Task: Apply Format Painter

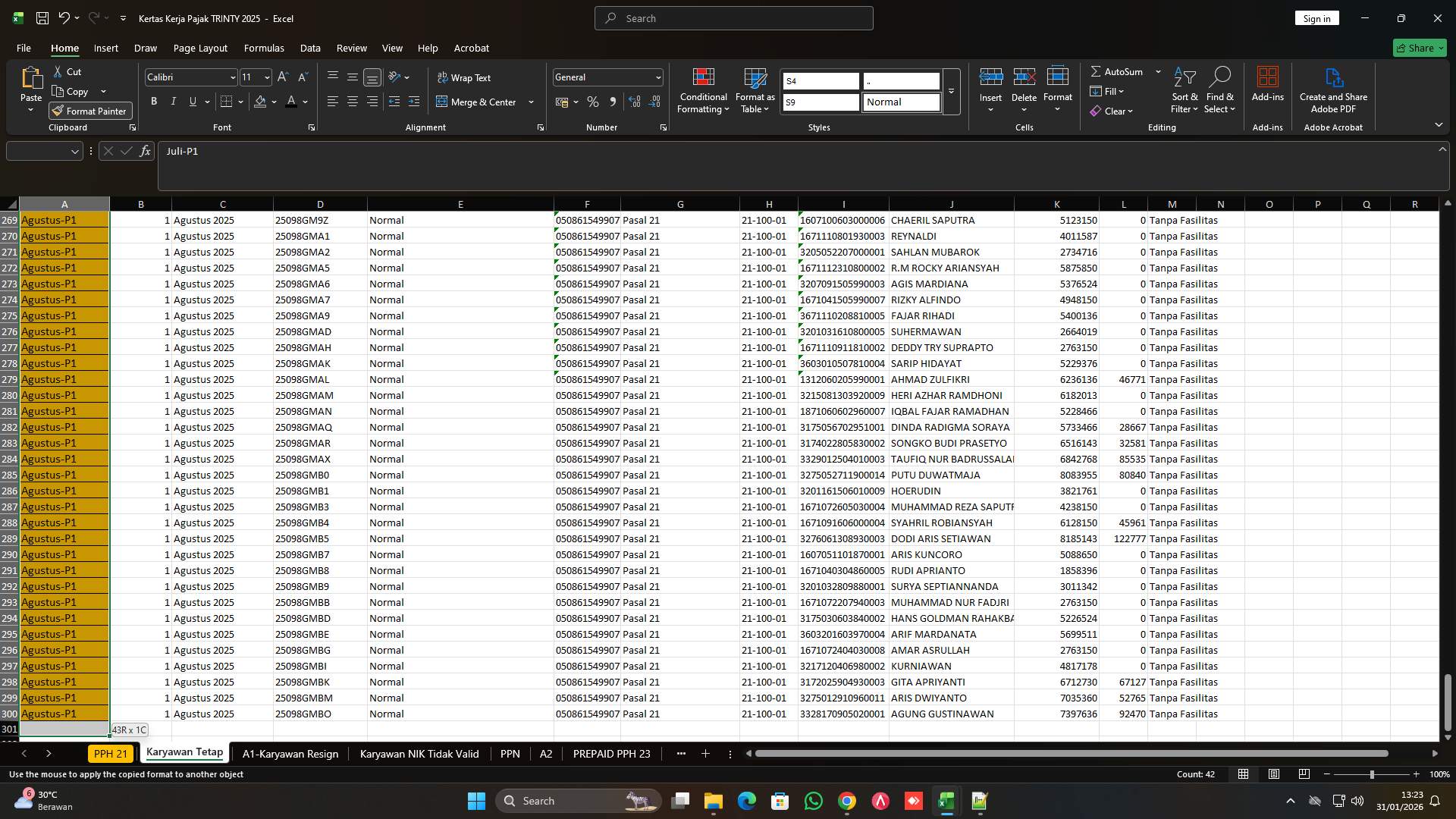Action: [x=89, y=111]
